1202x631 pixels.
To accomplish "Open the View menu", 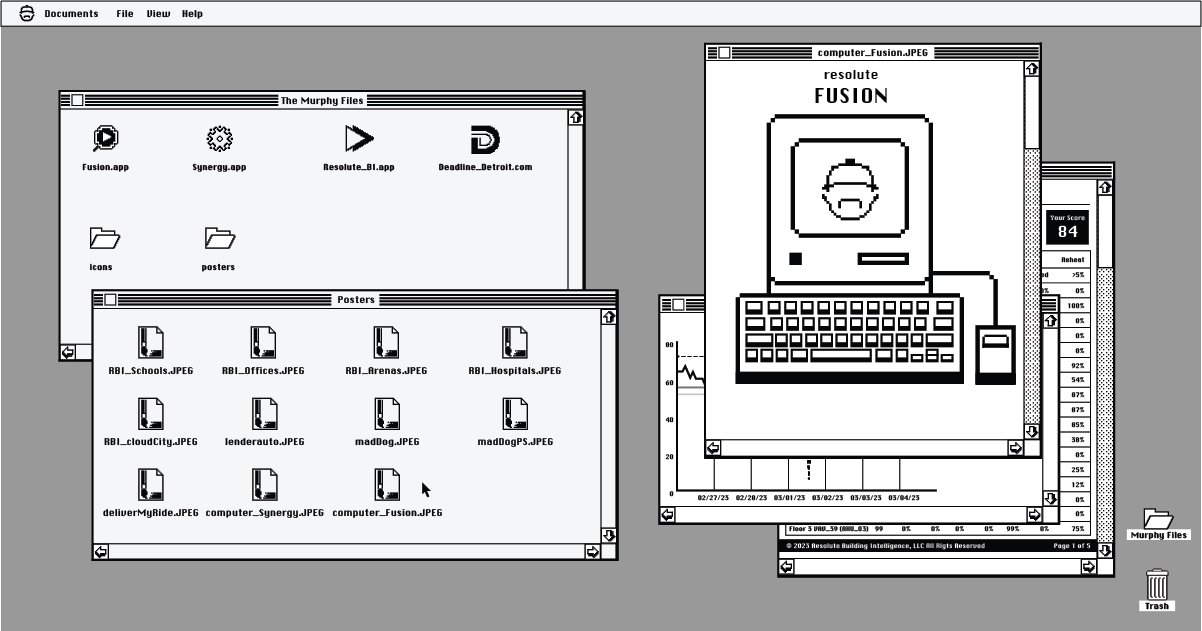I will pyautogui.click(x=157, y=13).
